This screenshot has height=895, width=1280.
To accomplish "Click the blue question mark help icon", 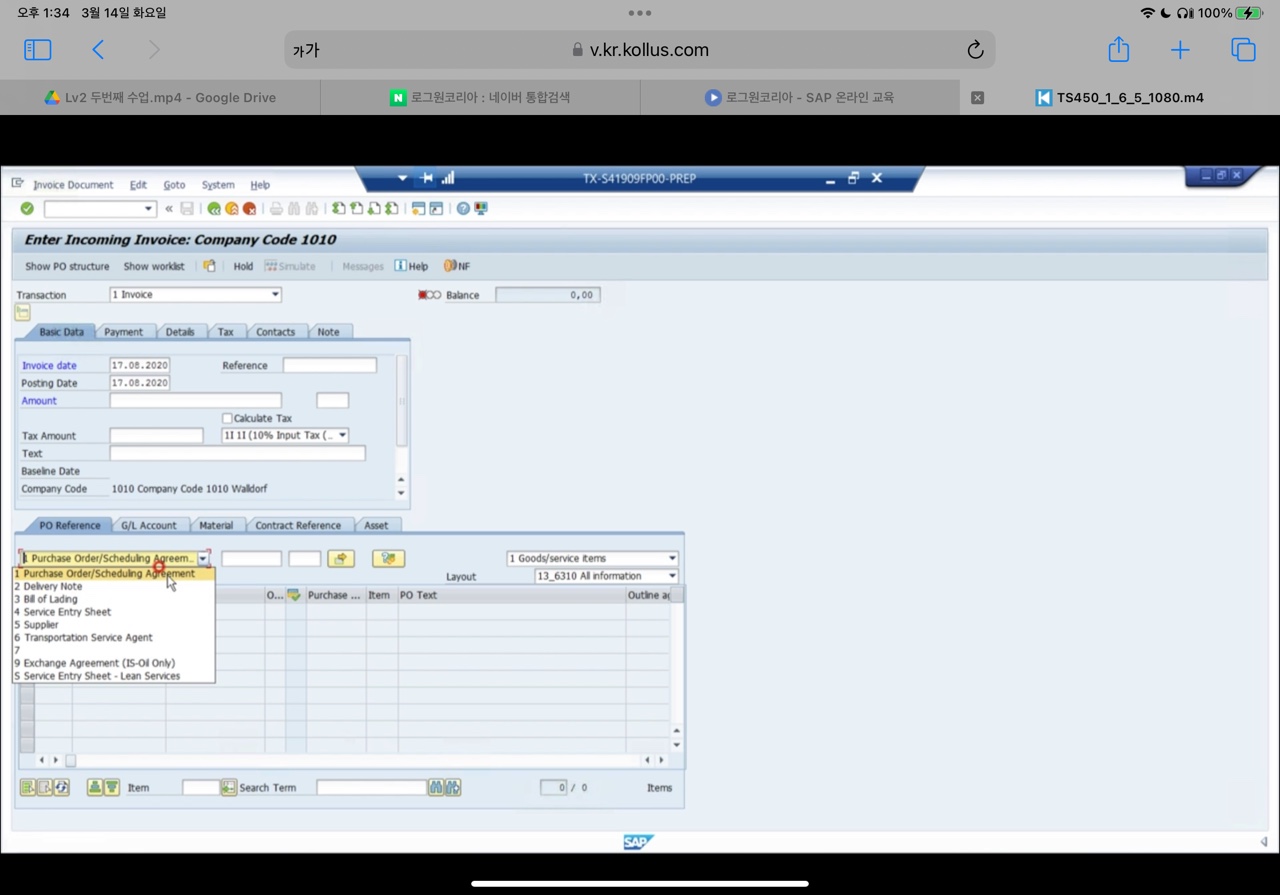I will point(463,208).
